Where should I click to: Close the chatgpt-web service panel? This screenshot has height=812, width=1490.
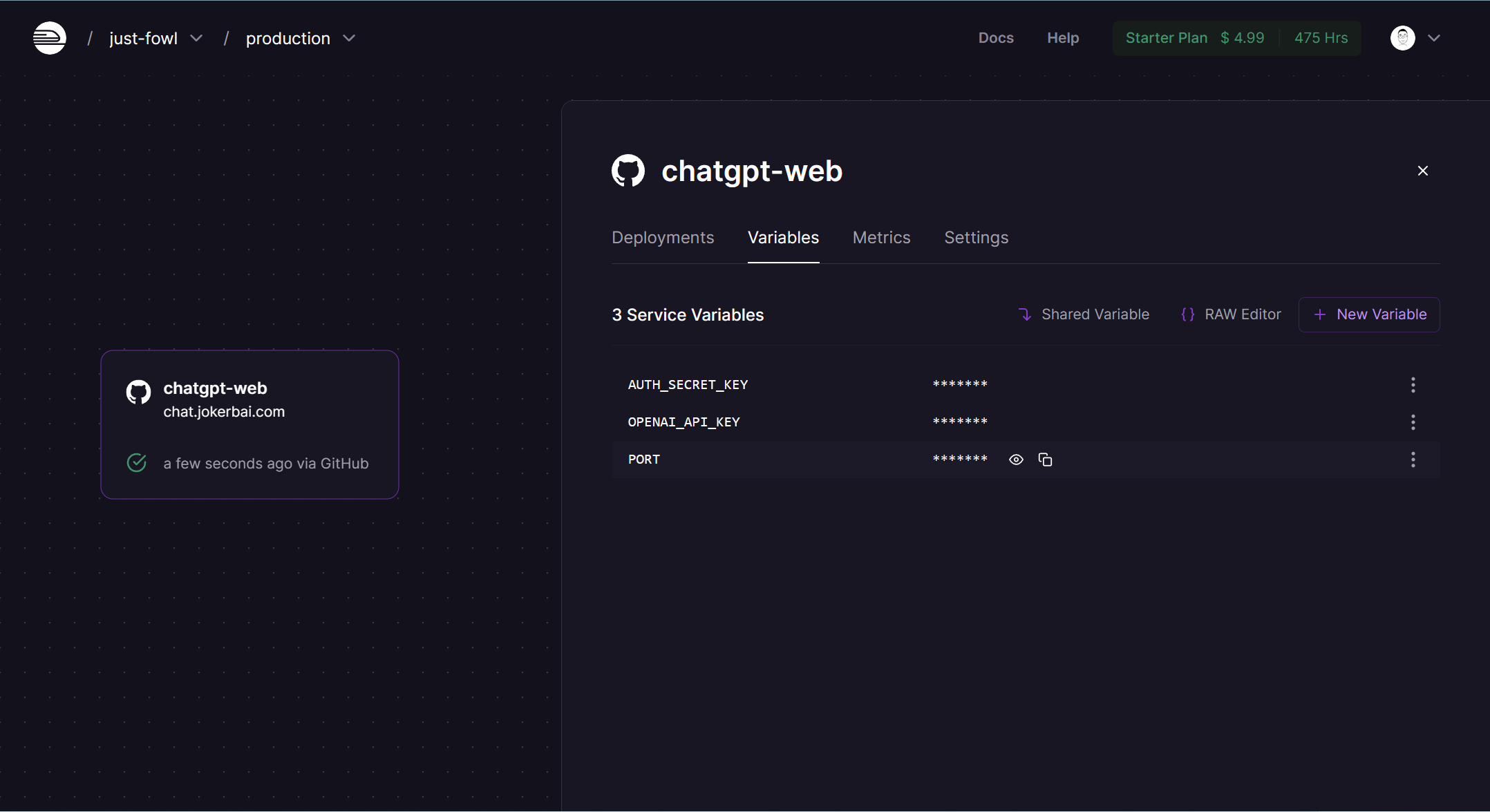pyautogui.click(x=1423, y=171)
